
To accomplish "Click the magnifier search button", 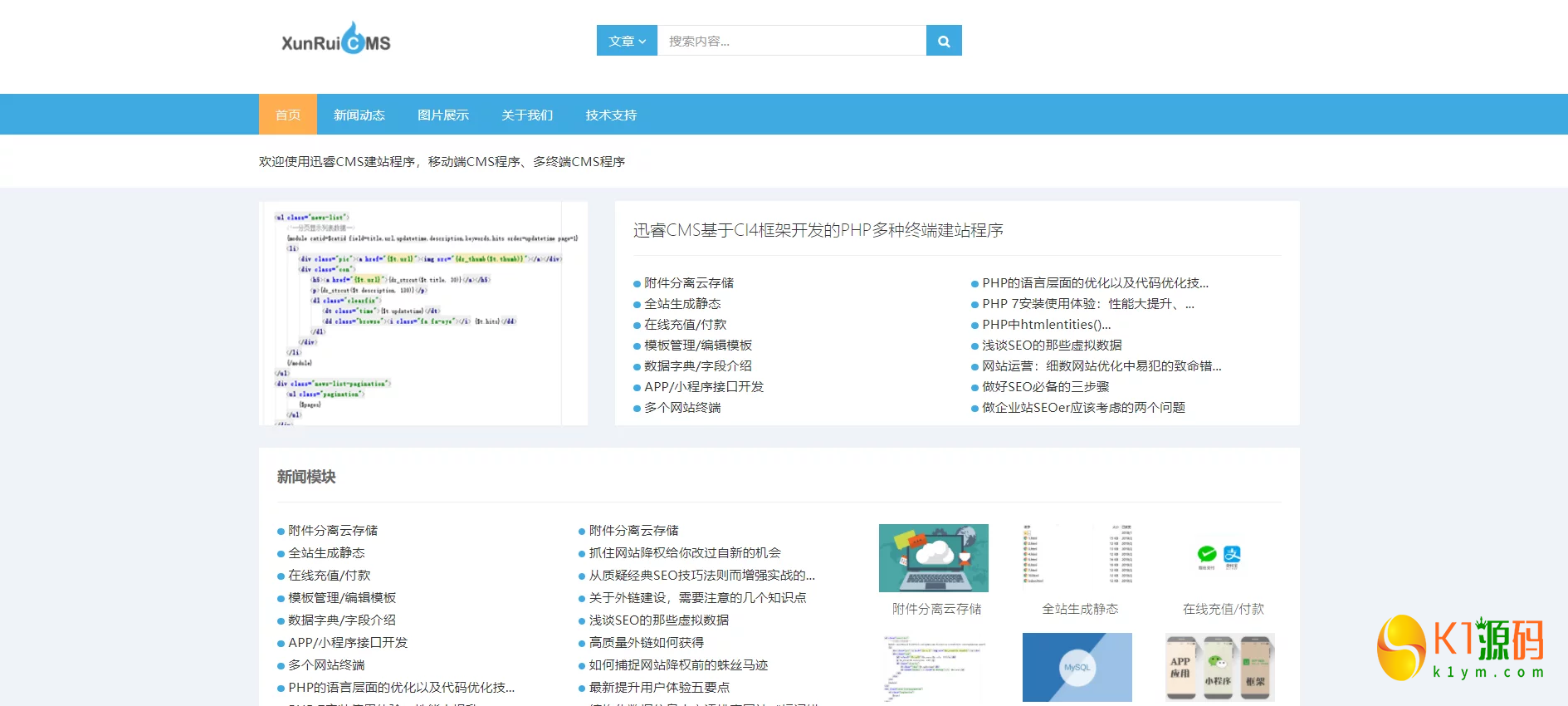I will coord(944,41).
